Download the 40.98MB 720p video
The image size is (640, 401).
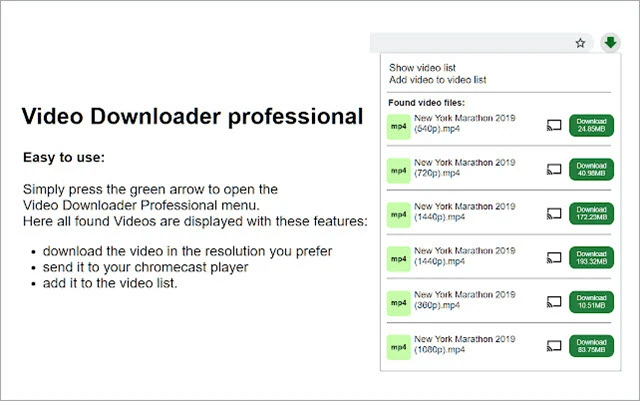(x=591, y=169)
